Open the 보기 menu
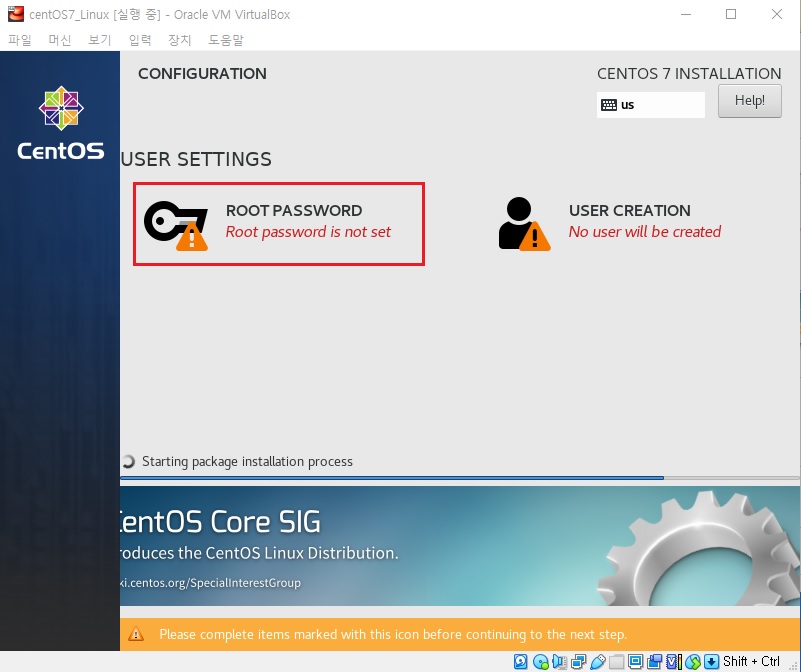801x672 pixels. pyautogui.click(x=100, y=40)
